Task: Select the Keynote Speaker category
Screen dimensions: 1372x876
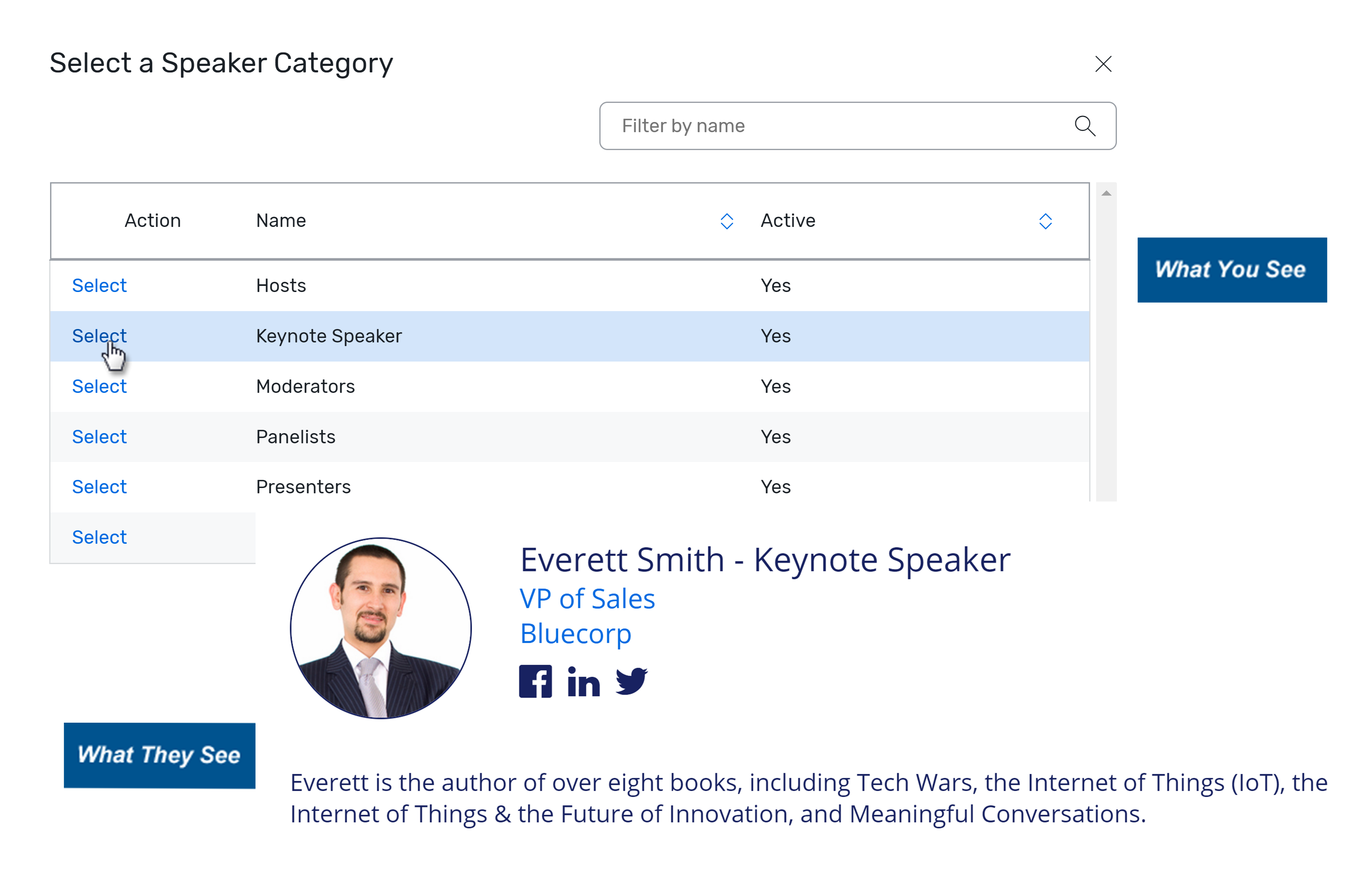Action: pos(99,336)
